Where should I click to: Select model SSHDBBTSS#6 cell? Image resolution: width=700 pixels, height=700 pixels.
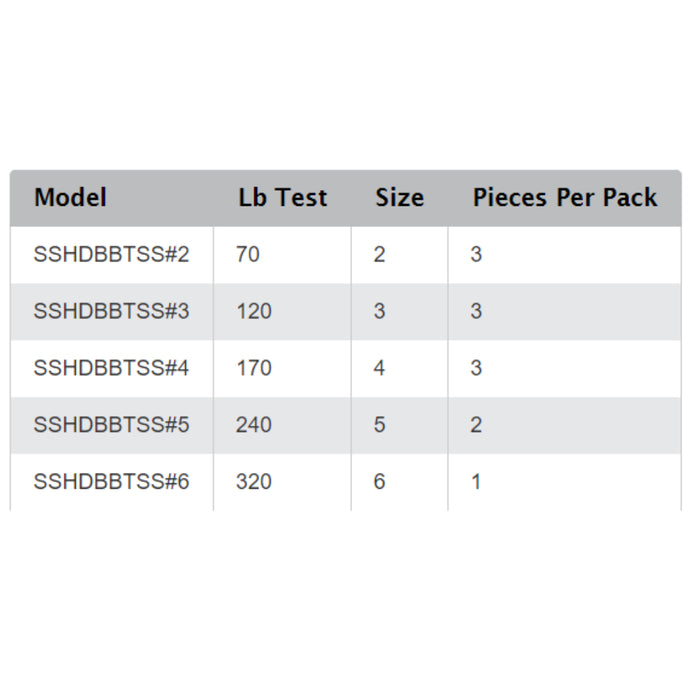[112, 482]
